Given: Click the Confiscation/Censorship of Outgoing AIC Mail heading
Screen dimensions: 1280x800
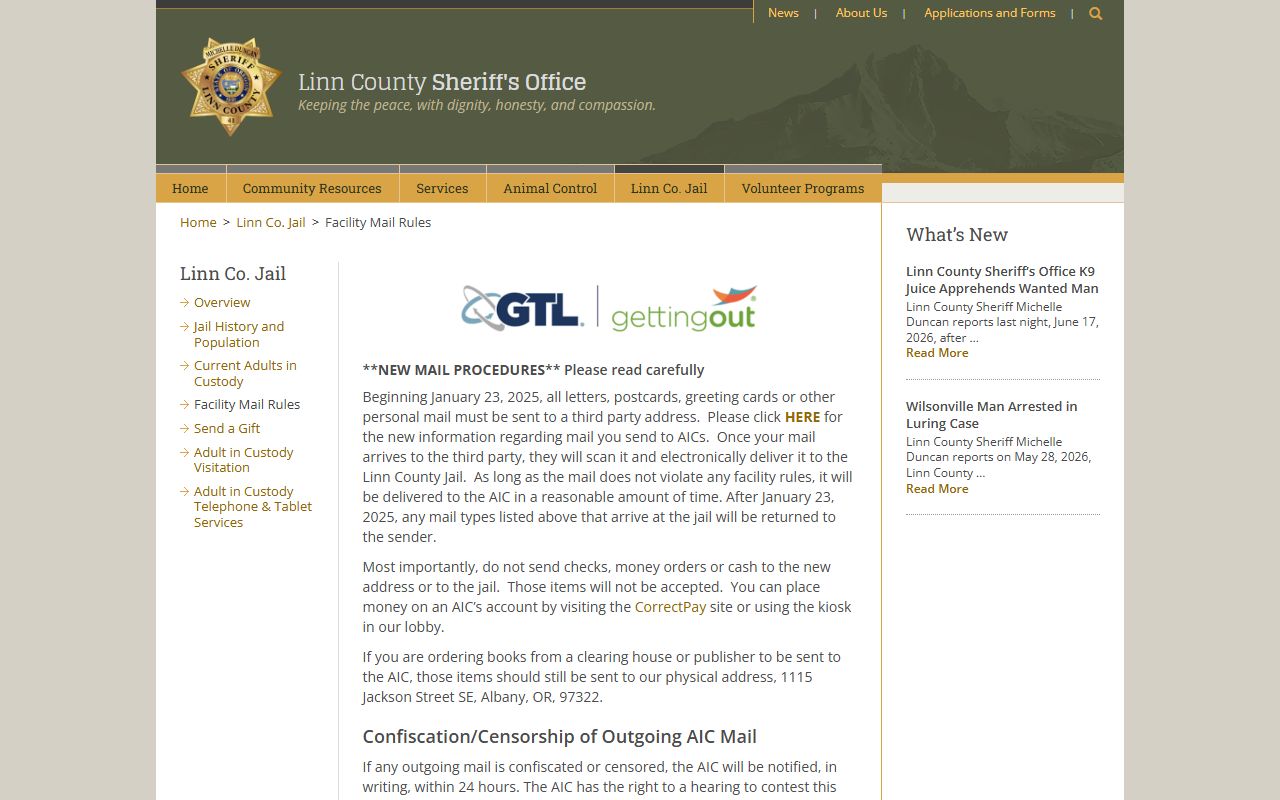Looking at the screenshot, I should (x=559, y=737).
